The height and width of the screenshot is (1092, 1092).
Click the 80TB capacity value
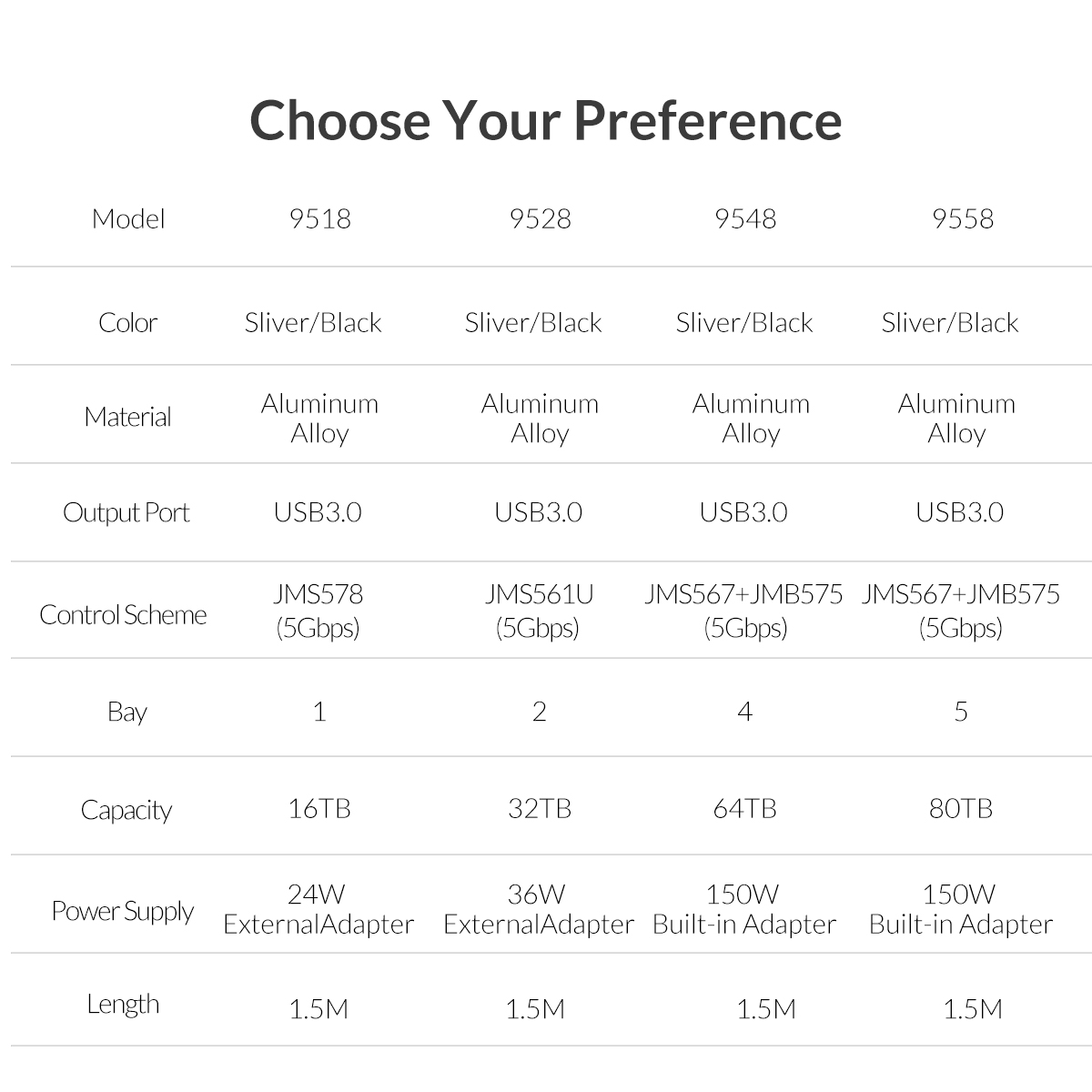tap(961, 809)
